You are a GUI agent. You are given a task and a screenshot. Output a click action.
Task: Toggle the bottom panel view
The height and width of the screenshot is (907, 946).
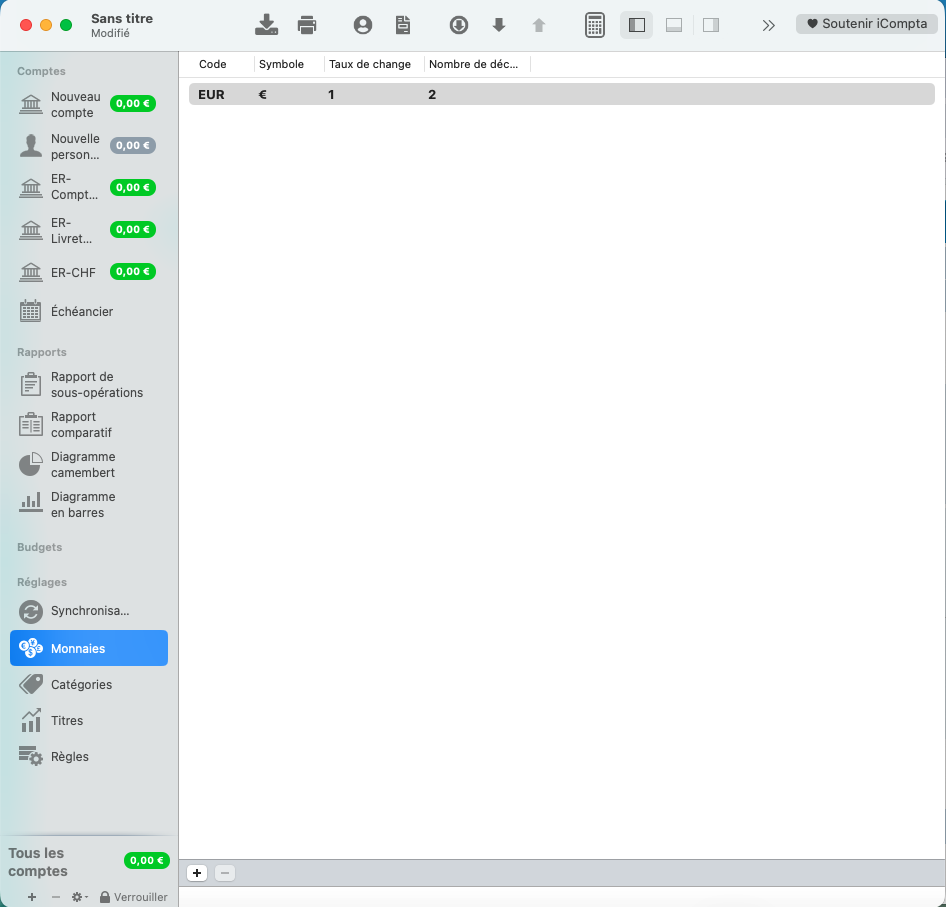(x=674, y=25)
